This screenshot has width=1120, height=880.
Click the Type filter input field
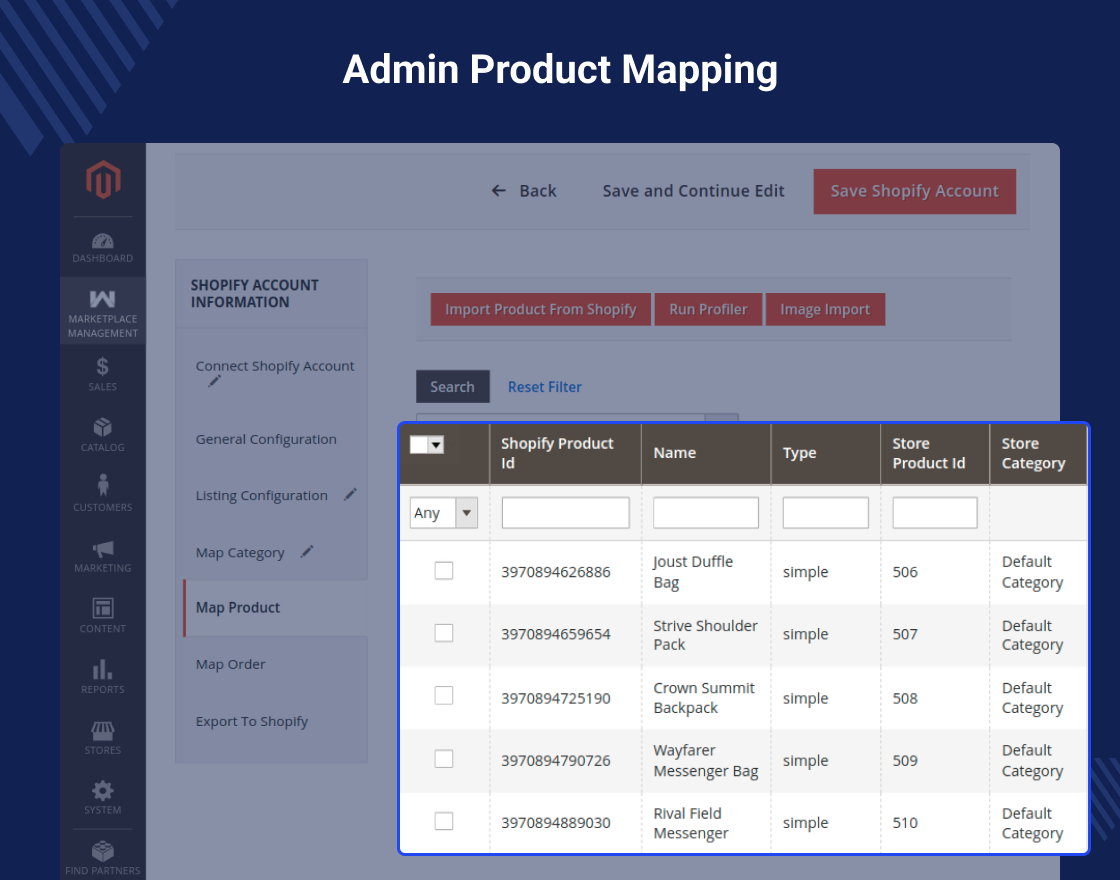click(x=826, y=513)
